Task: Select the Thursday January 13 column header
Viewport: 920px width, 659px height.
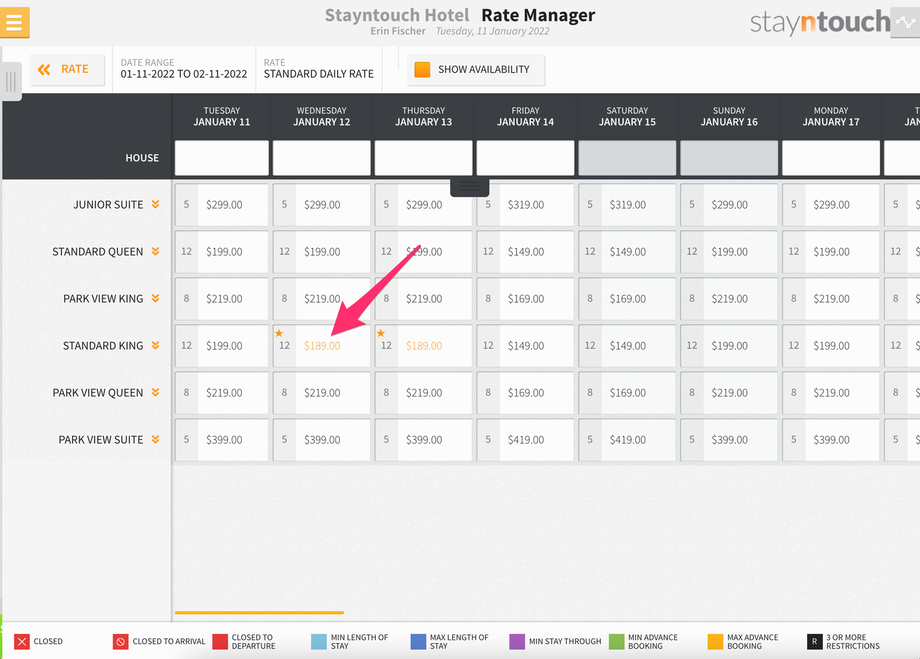Action: coord(423,116)
